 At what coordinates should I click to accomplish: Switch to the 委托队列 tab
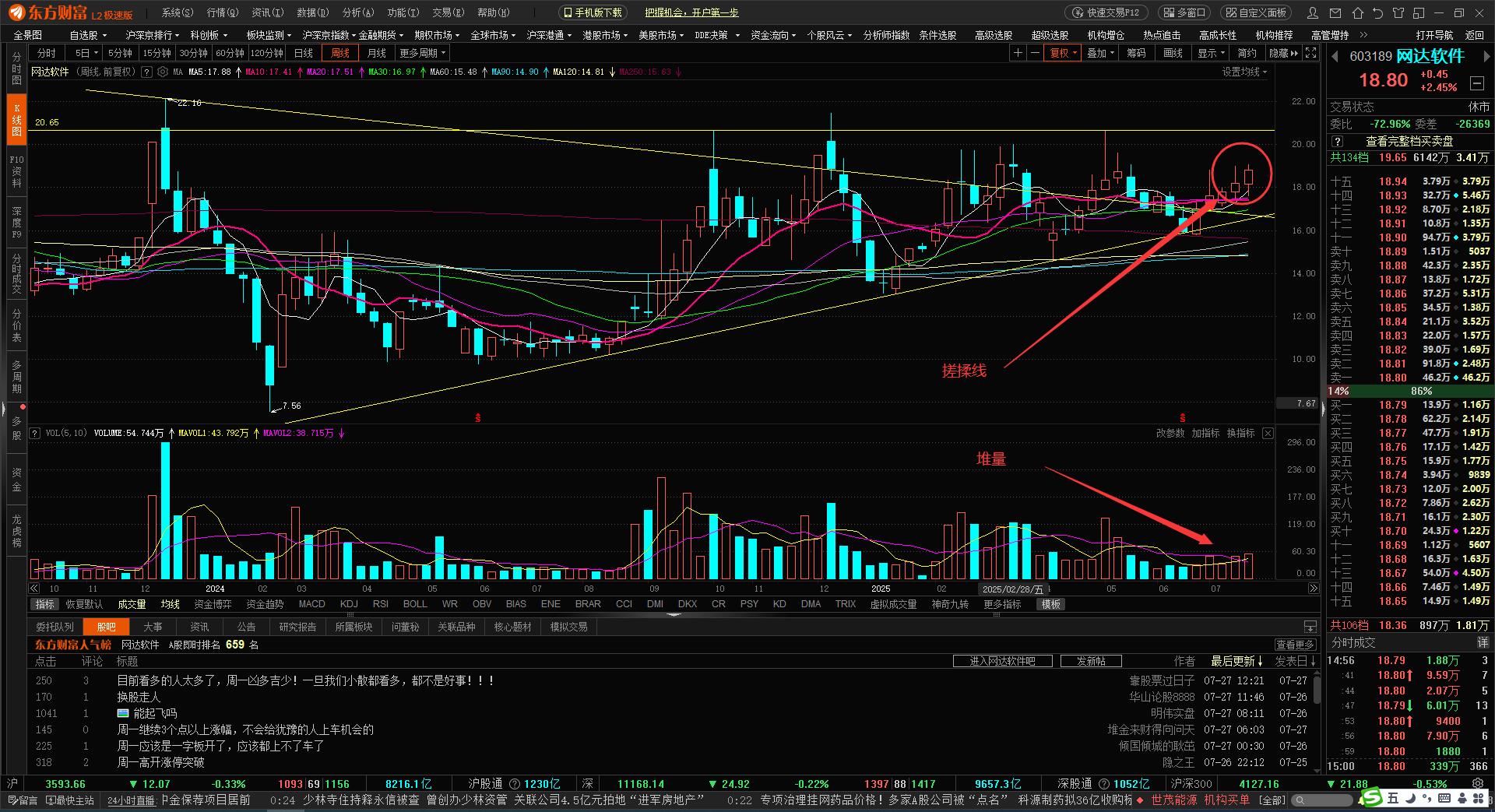click(55, 627)
